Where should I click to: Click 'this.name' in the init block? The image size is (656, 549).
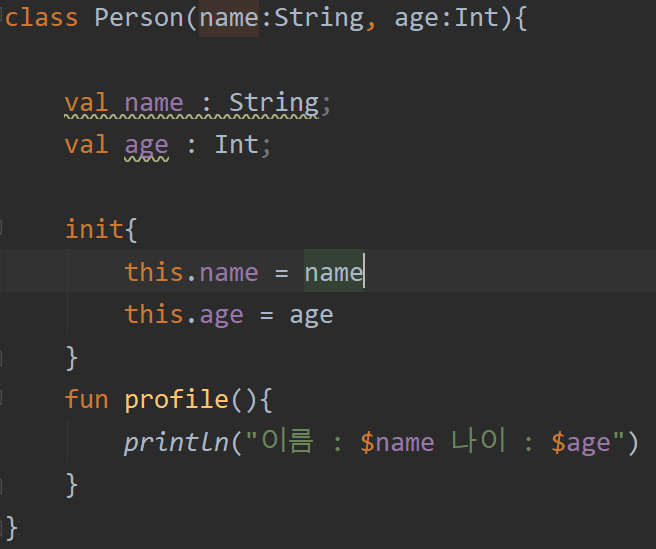(x=192, y=272)
